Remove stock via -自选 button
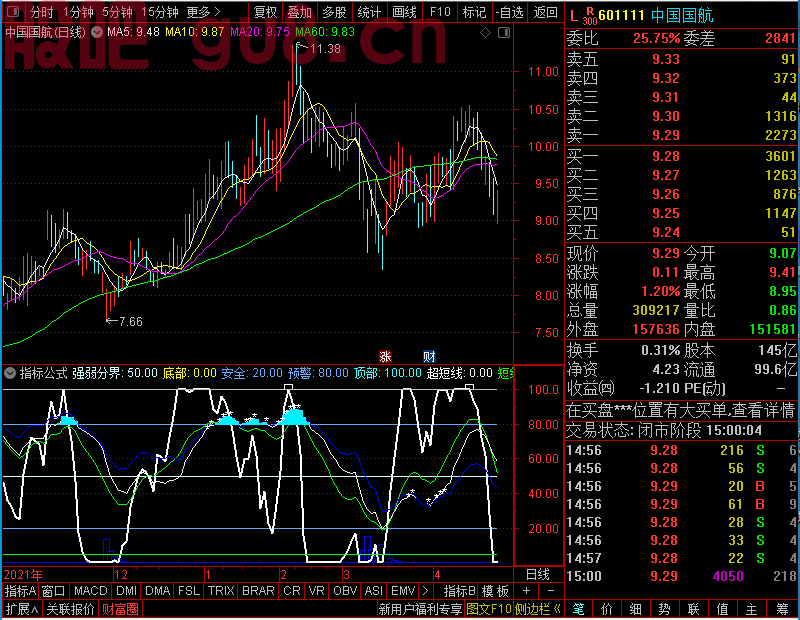This screenshot has height=620, width=800. 510,12
